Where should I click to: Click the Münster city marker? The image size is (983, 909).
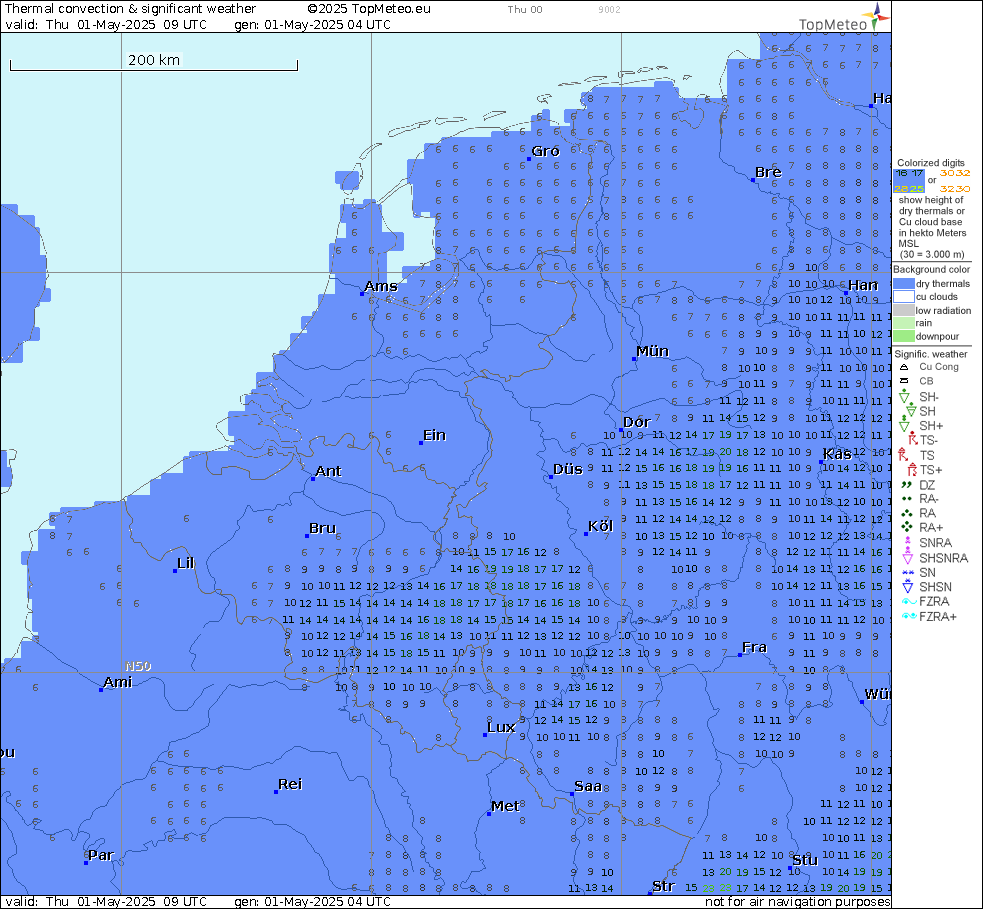(x=634, y=359)
